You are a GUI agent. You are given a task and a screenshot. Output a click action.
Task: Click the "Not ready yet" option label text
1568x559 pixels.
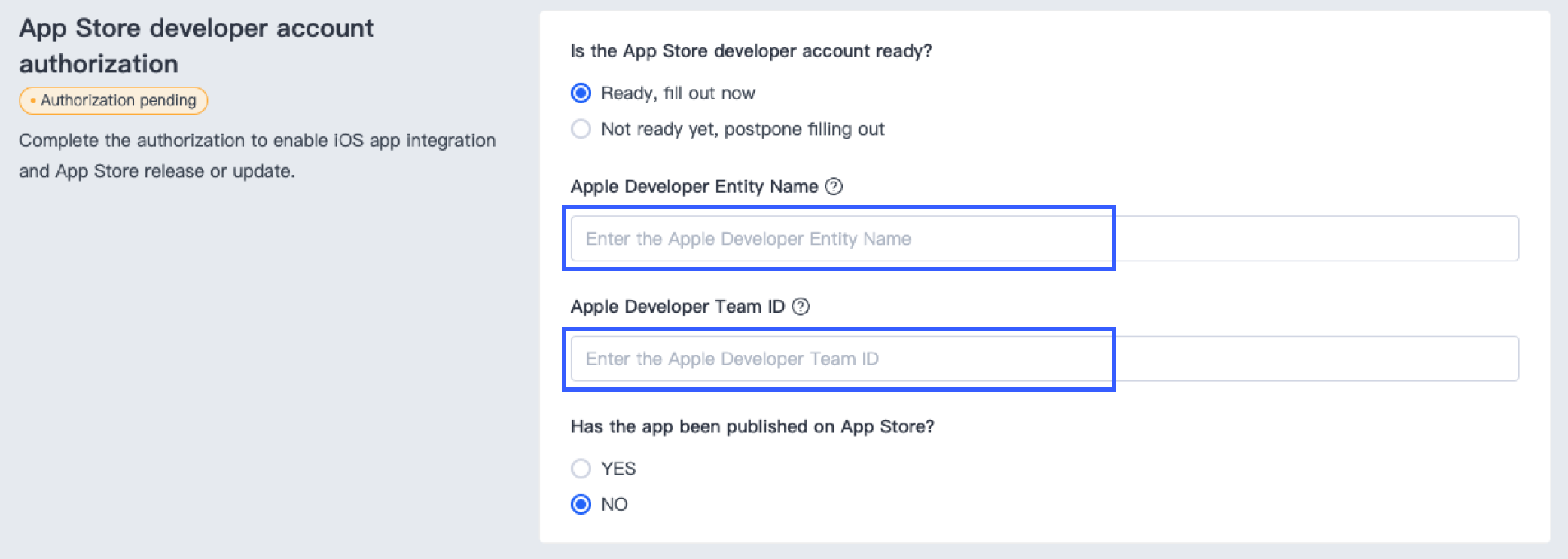coord(743,130)
